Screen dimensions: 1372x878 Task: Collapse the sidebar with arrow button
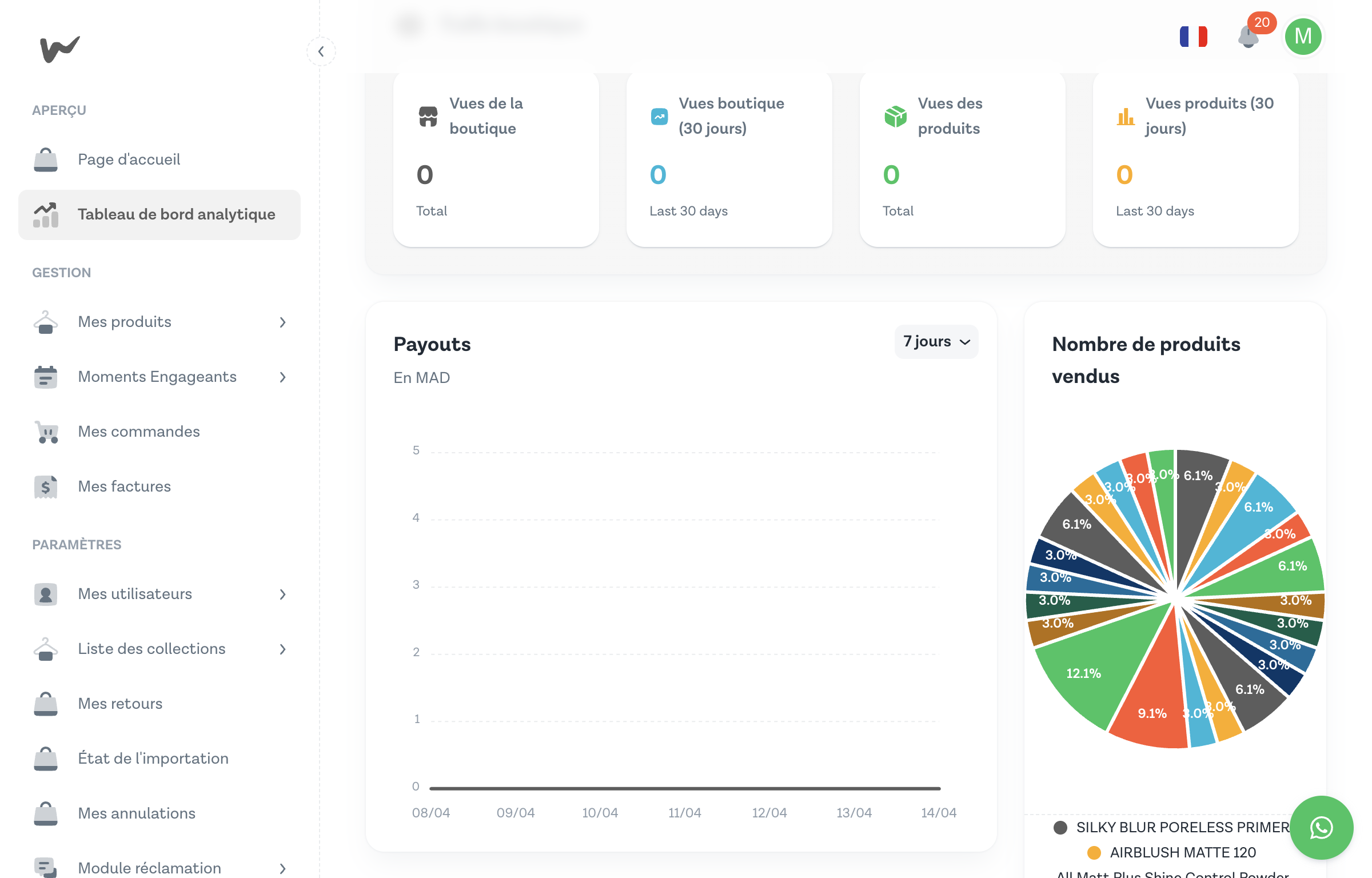(321, 51)
